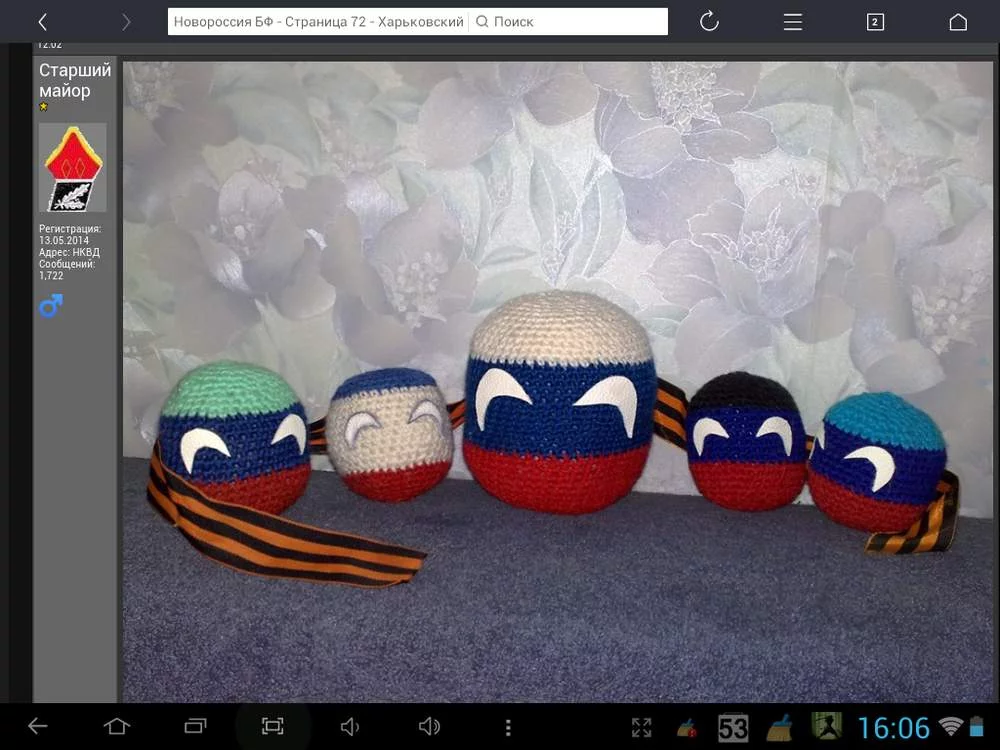
Task: Open Android recent apps button
Action: coord(195,726)
